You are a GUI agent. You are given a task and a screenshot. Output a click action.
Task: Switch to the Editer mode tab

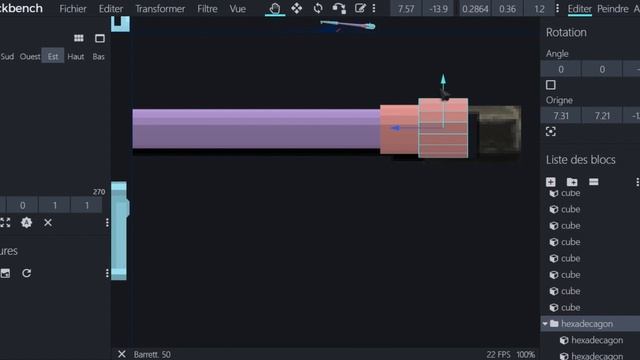580,9
